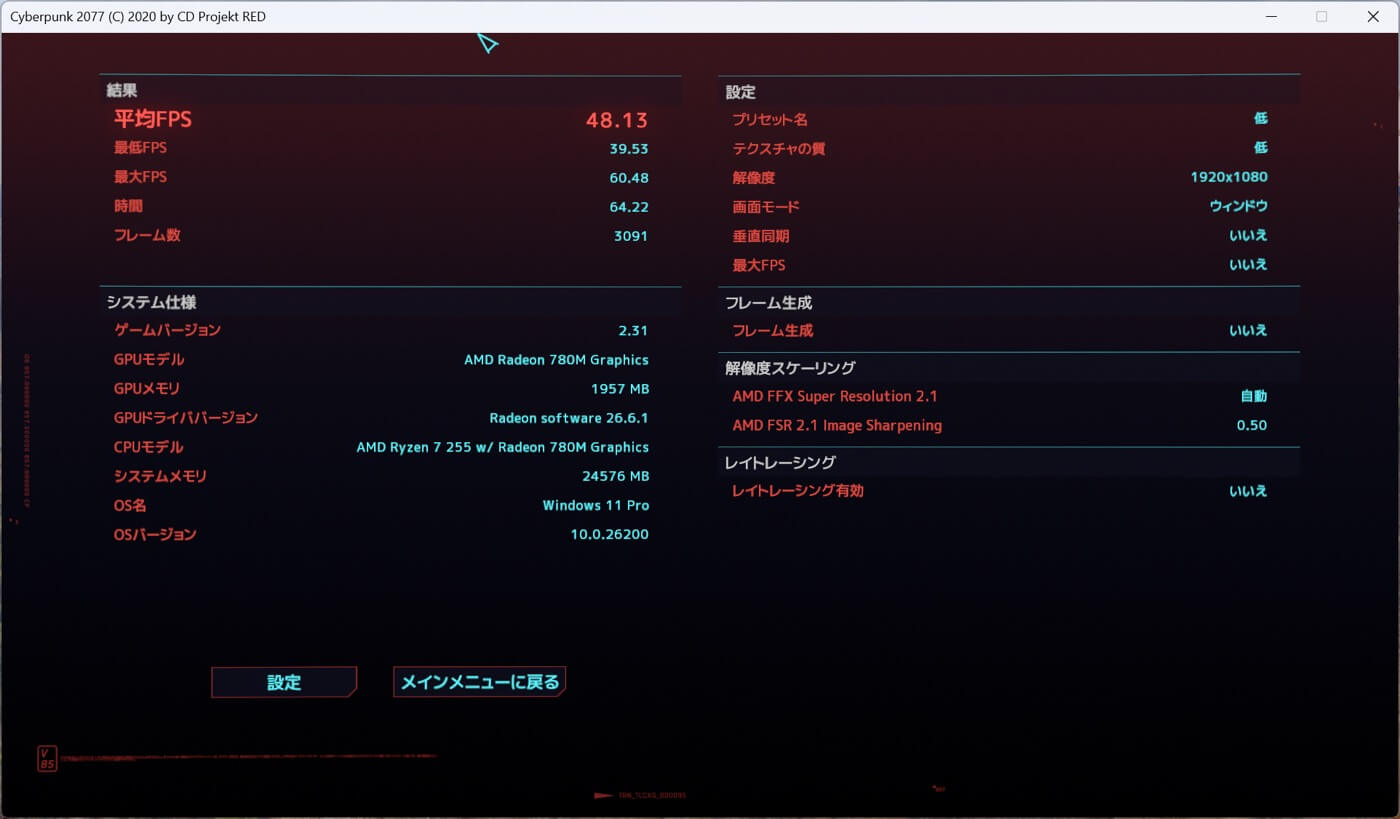Click メインメニューに戻る button
The height and width of the screenshot is (819, 1400).
click(480, 682)
